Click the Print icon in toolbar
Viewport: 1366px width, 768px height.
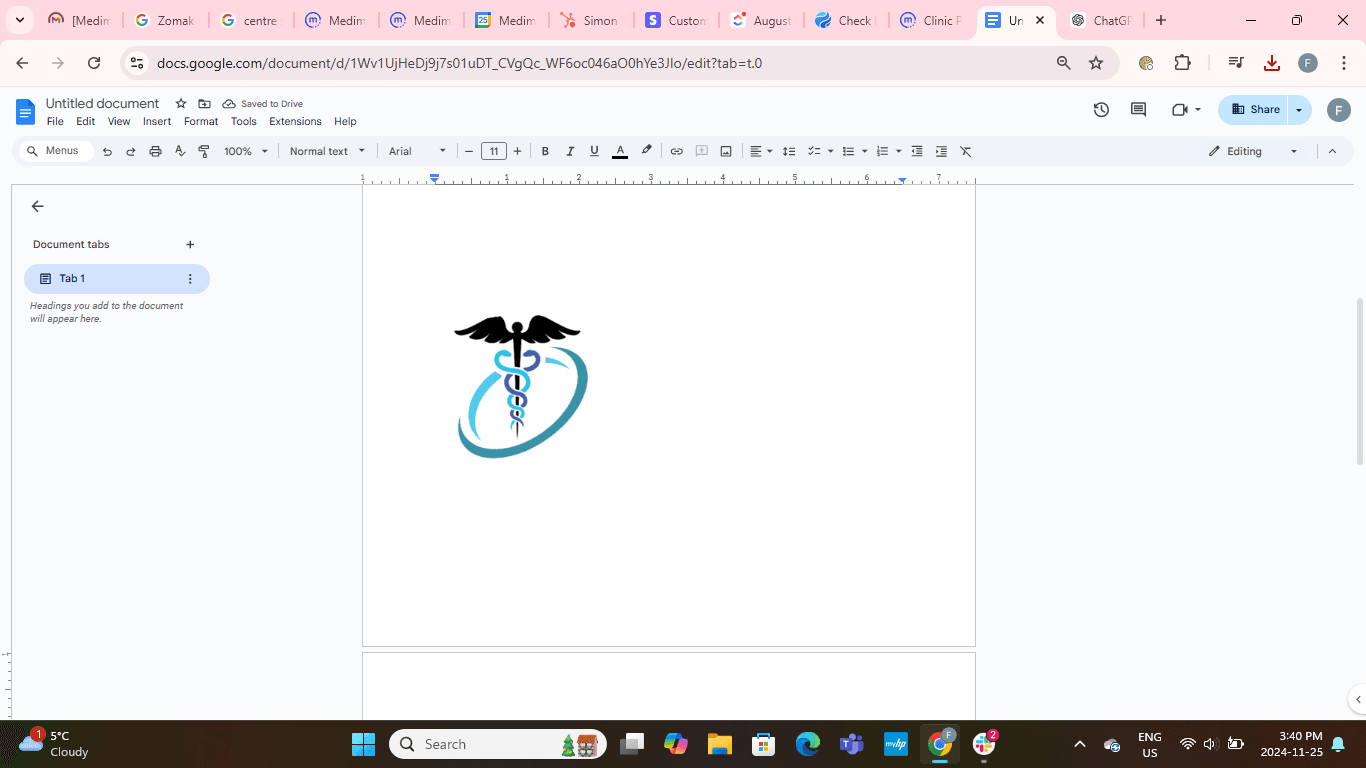point(155,151)
